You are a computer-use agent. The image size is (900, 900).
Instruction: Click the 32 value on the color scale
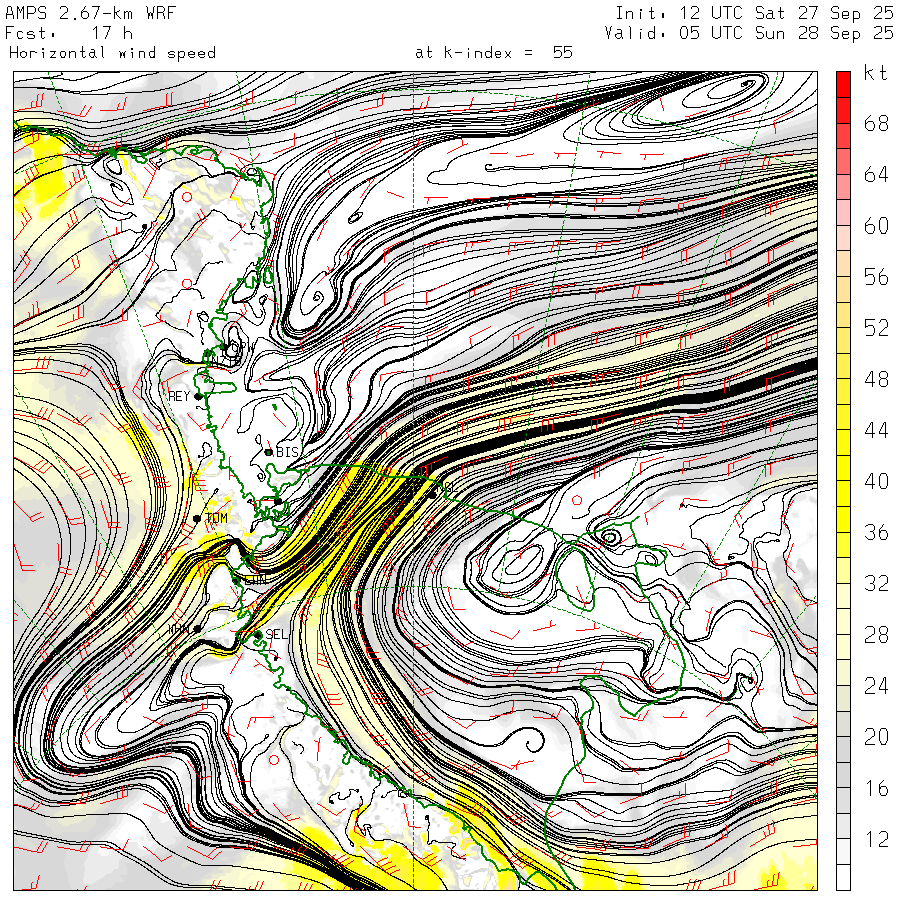tap(876, 583)
